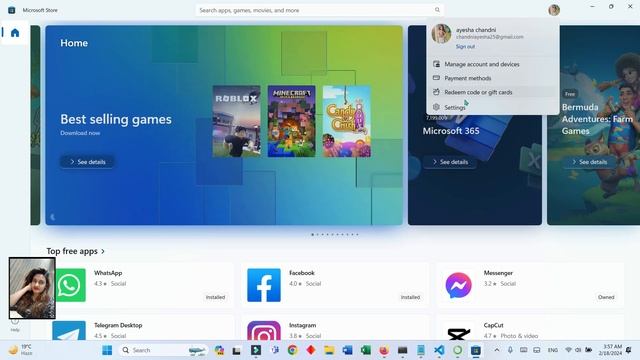Image resolution: width=640 pixels, height=360 pixels.
Task: Click the Wi-Fi network tray icon
Action: (568, 350)
